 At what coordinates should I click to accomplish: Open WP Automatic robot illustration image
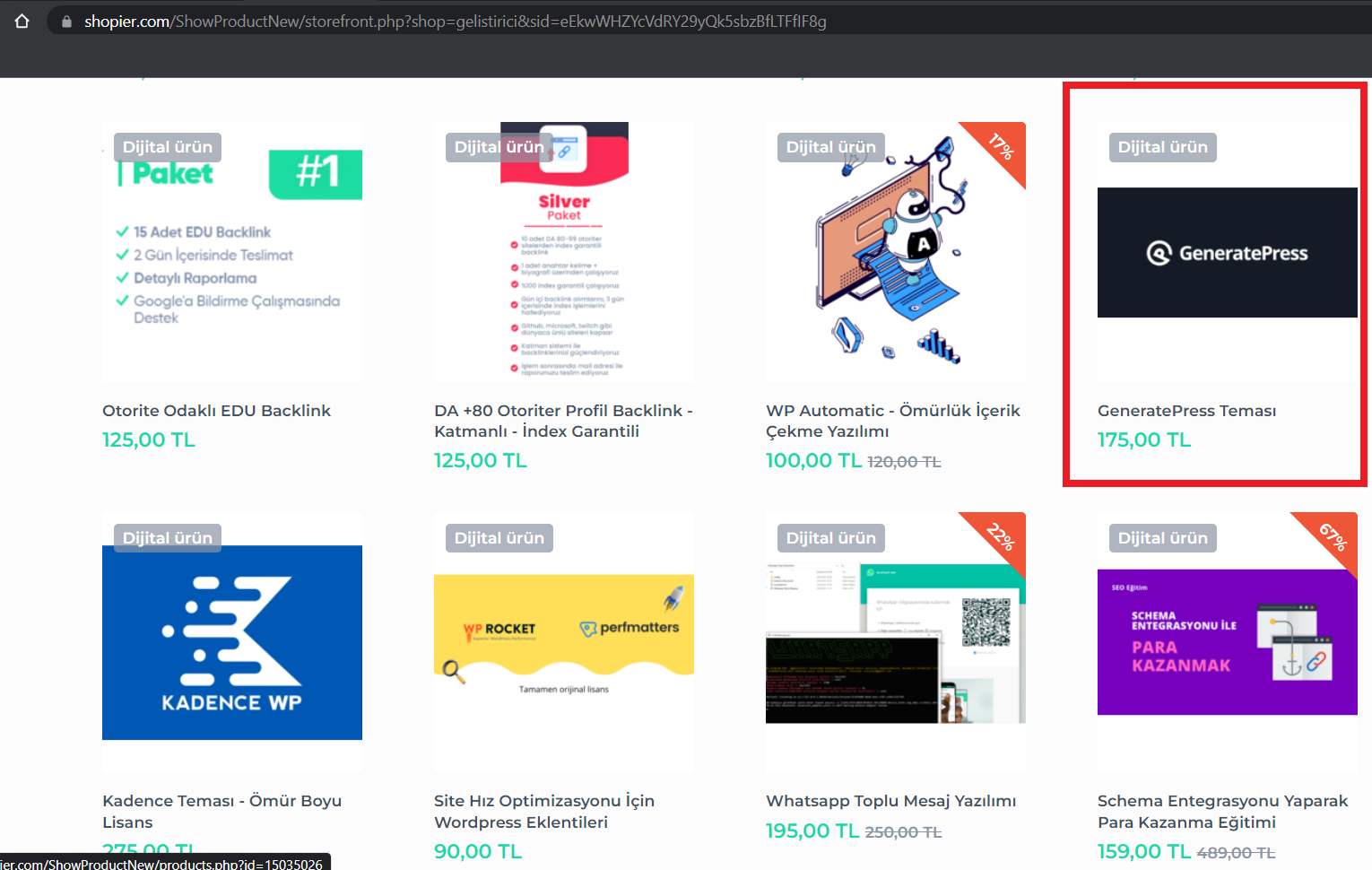[x=896, y=252]
